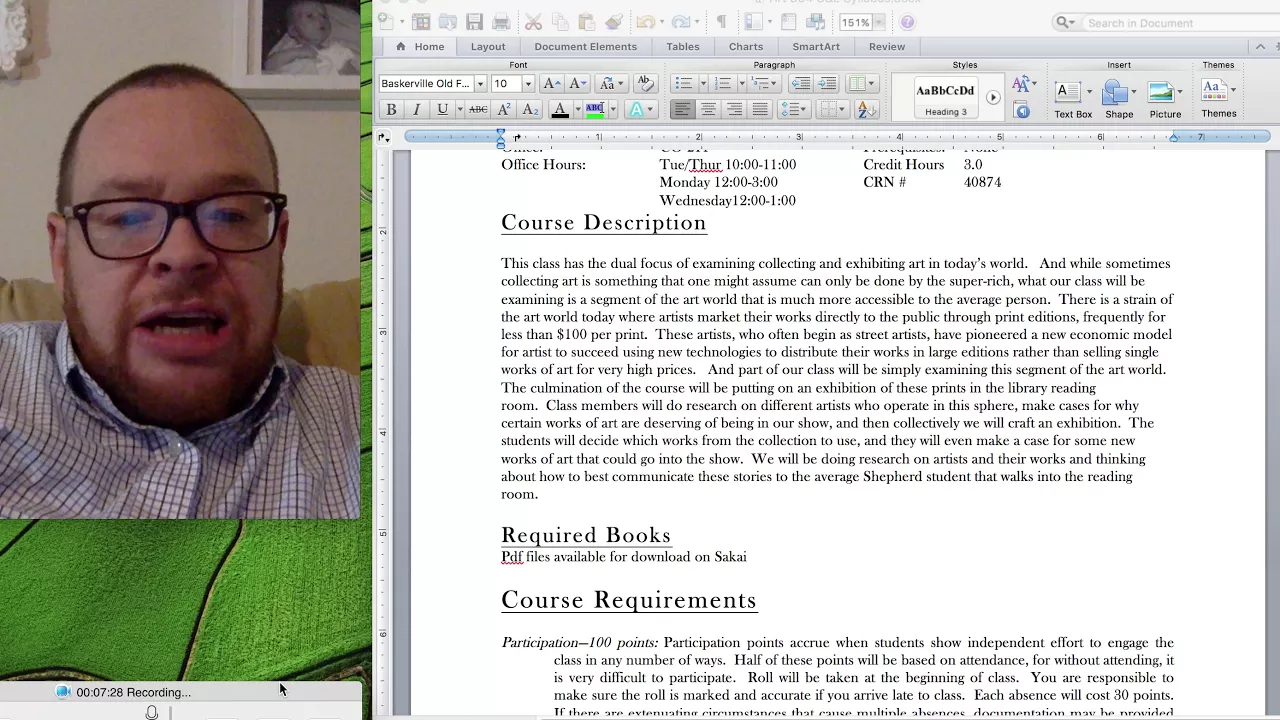
Task: Show next styles with arrow button
Action: tap(992, 98)
